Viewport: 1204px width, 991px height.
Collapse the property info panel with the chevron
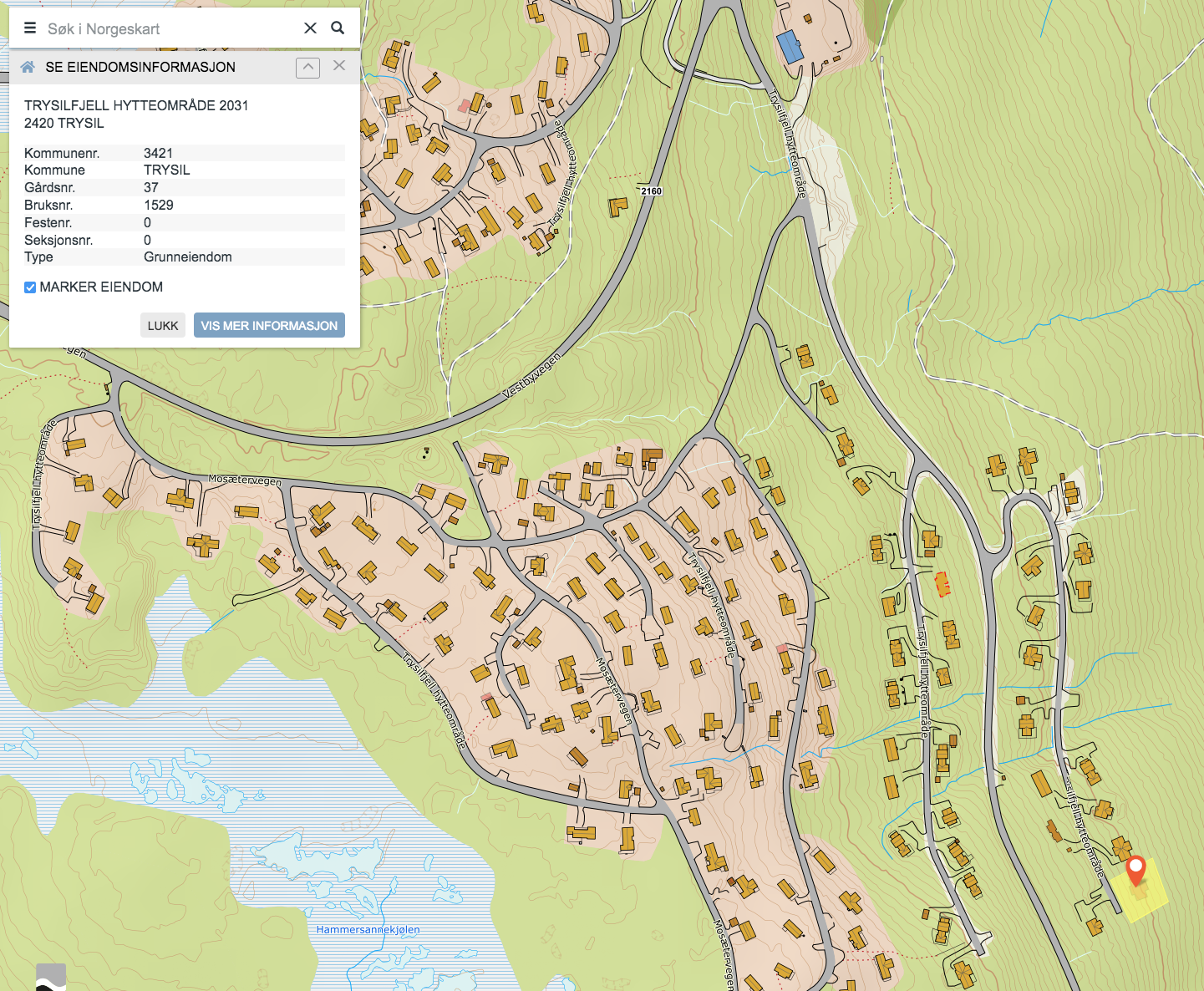click(x=307, y=68)
